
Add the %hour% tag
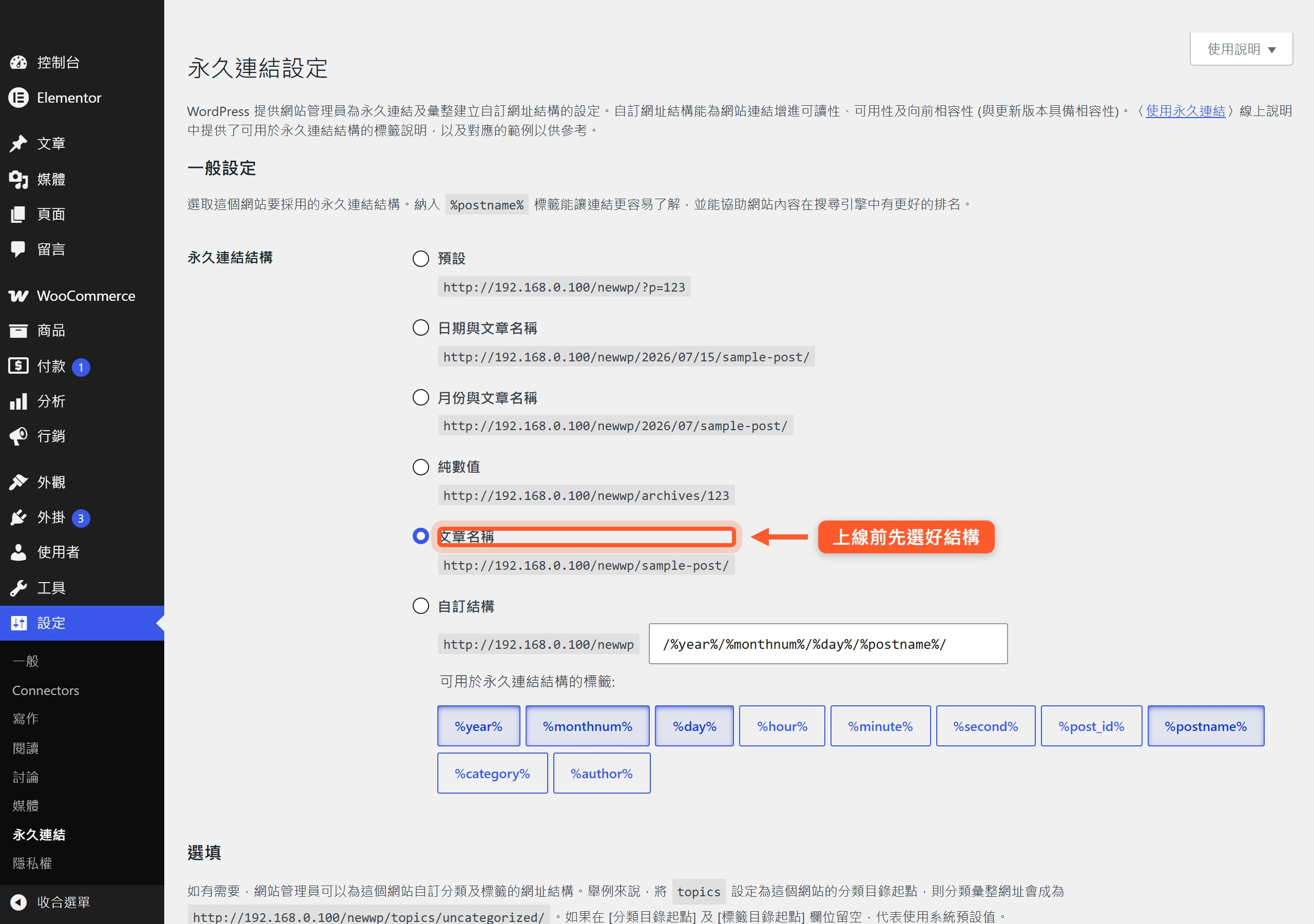click(782, 726)
